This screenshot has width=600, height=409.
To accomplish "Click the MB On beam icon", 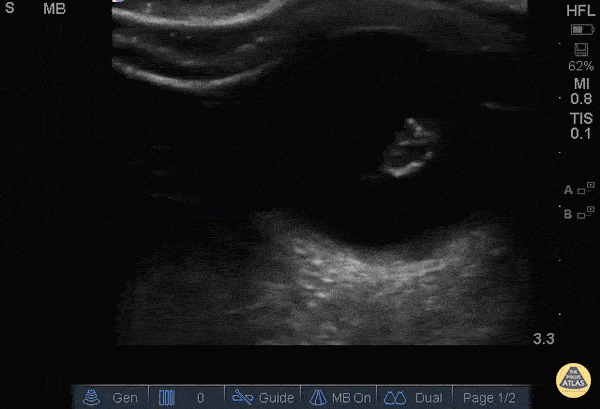I will 319,397.
